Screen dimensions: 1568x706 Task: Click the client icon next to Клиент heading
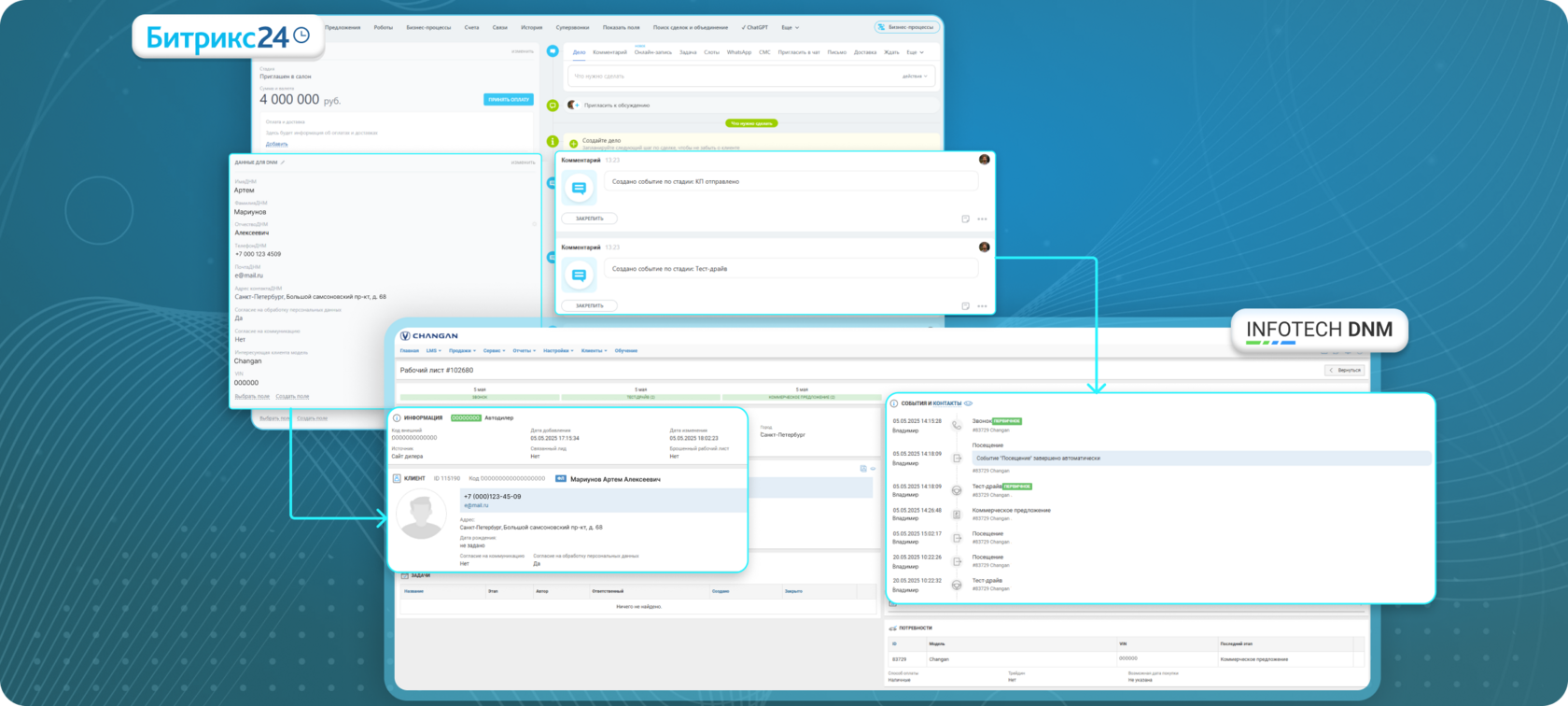tap(397, 478)
